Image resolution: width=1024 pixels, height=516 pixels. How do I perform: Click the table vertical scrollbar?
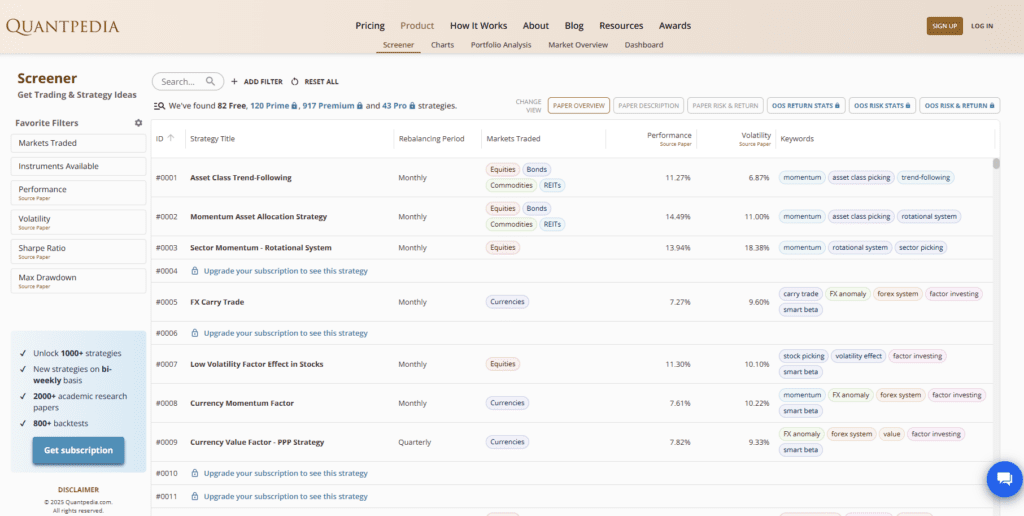click(x=996, y=163)
